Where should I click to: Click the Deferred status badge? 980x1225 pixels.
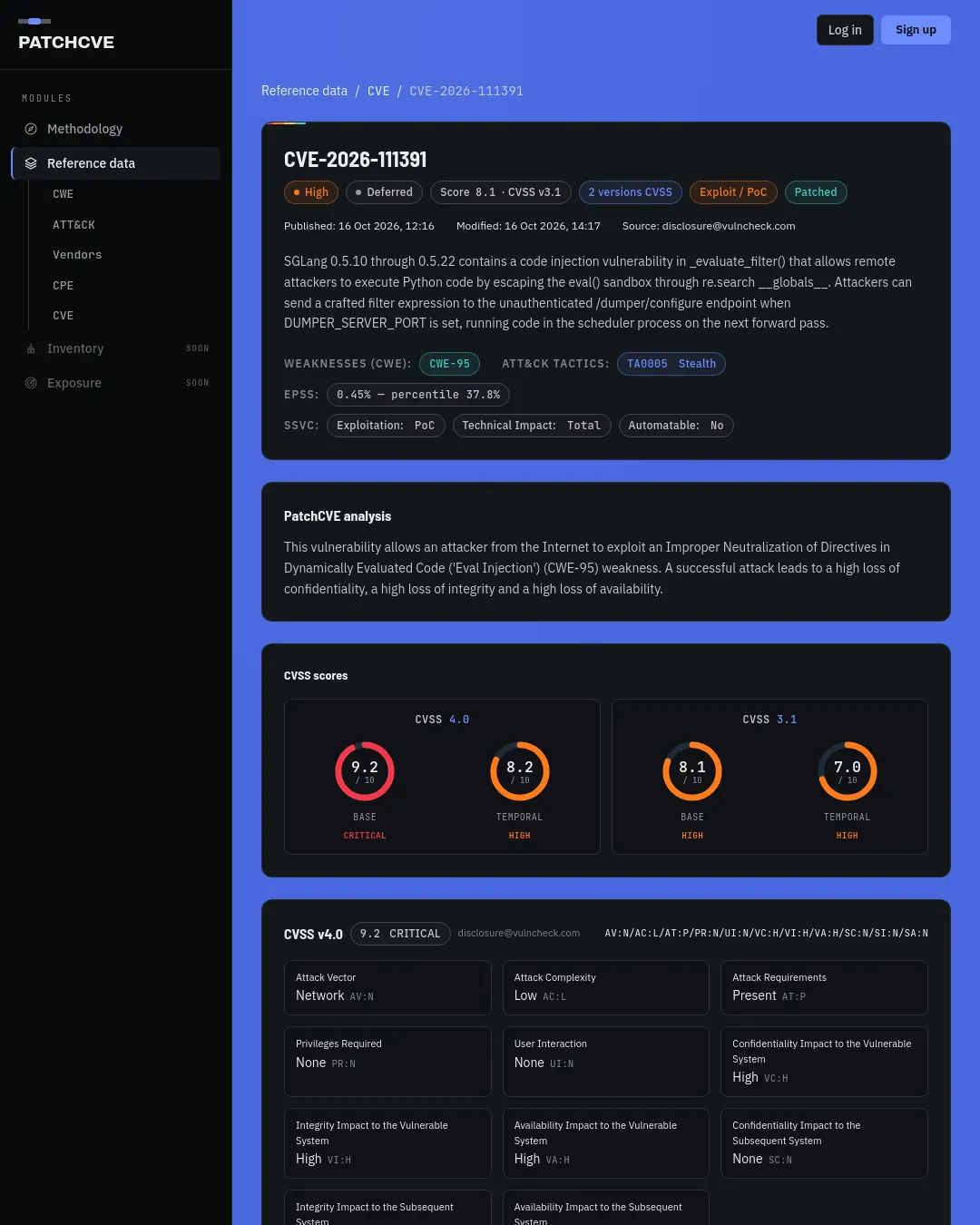tap(384, 192)
